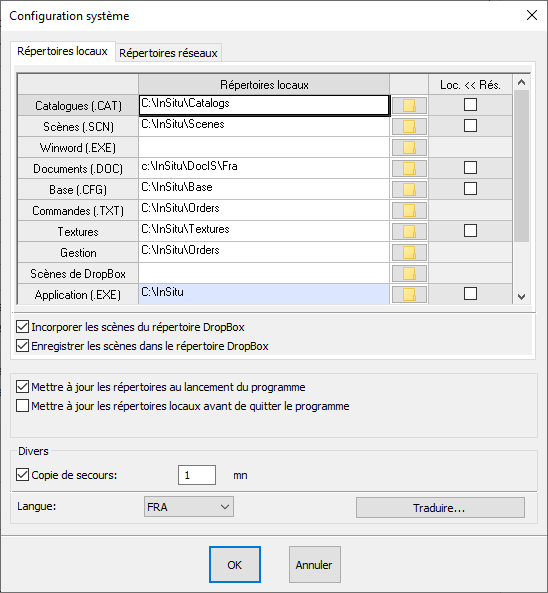Switch to Répertoires réseaux tab
This screenshot has width=548, height=593.
coord(168,53)
